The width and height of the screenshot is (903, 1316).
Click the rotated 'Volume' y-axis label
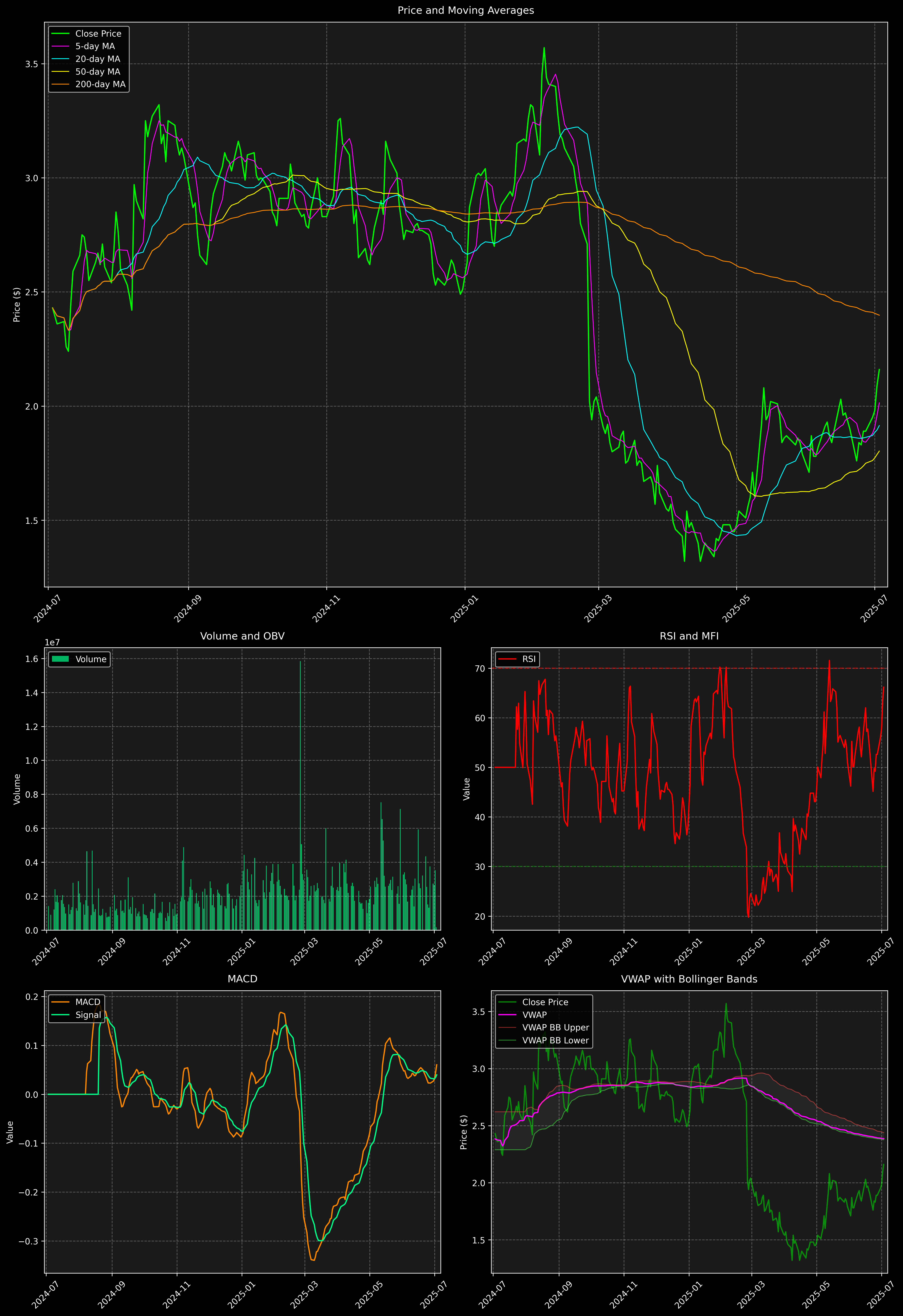pyautogui.click(x=17, y=789)
